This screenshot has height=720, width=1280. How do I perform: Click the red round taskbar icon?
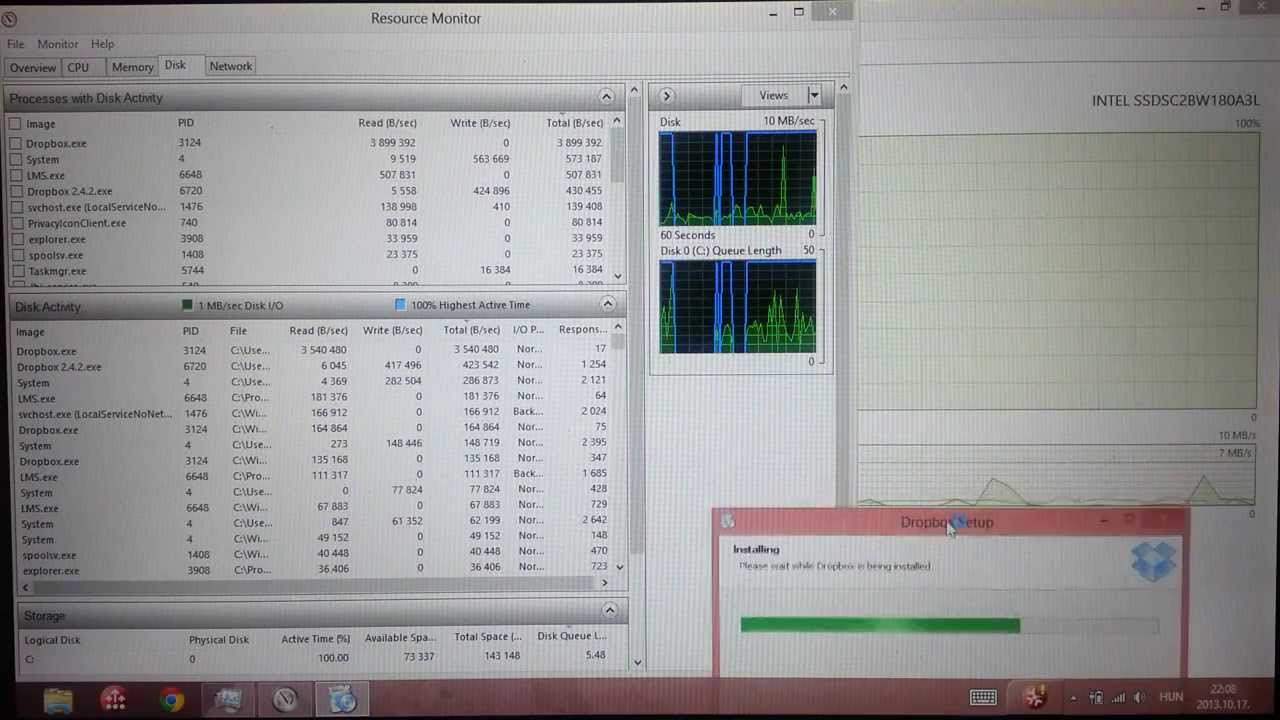tap(114, 700)
